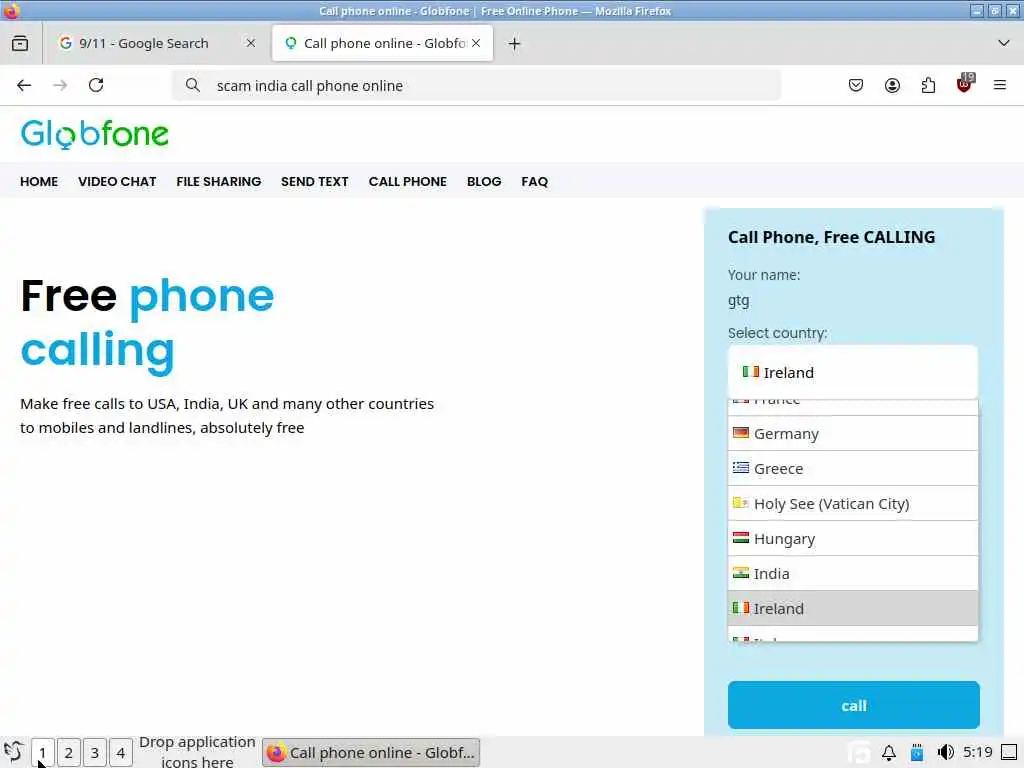Click the 5:19 clock
The height and width of the screenshot is (768, 1024).
pos(978,752)
